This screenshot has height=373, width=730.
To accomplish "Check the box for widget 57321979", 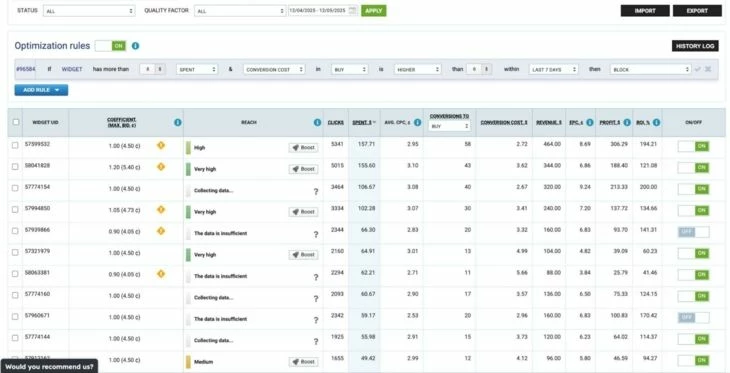I will (15, 252).
